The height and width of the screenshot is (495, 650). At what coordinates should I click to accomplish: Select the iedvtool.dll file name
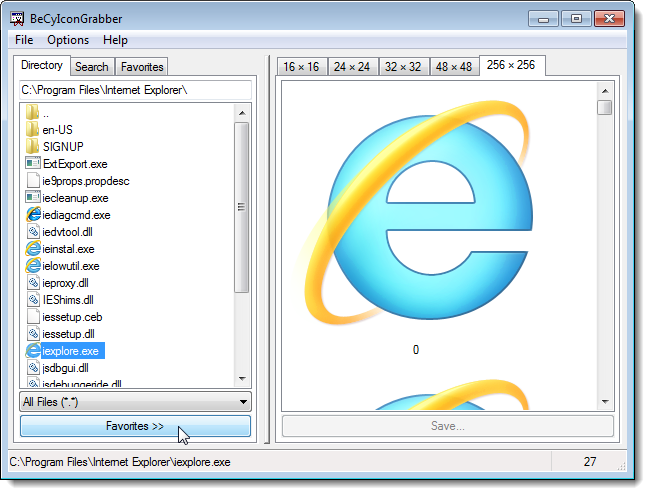point(67,232)
